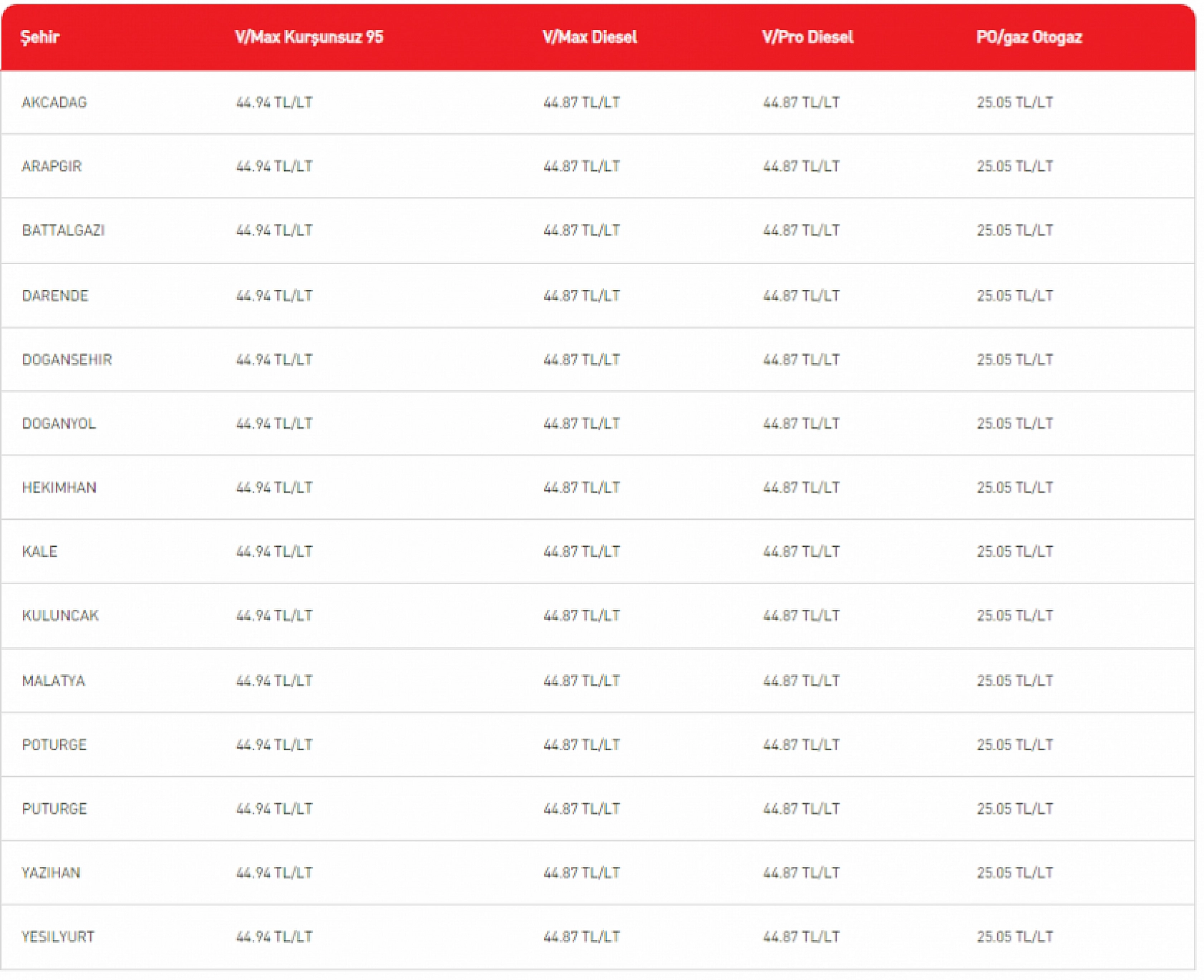
Task: Click the DOGANSEHIR row label
Action: 67,359
